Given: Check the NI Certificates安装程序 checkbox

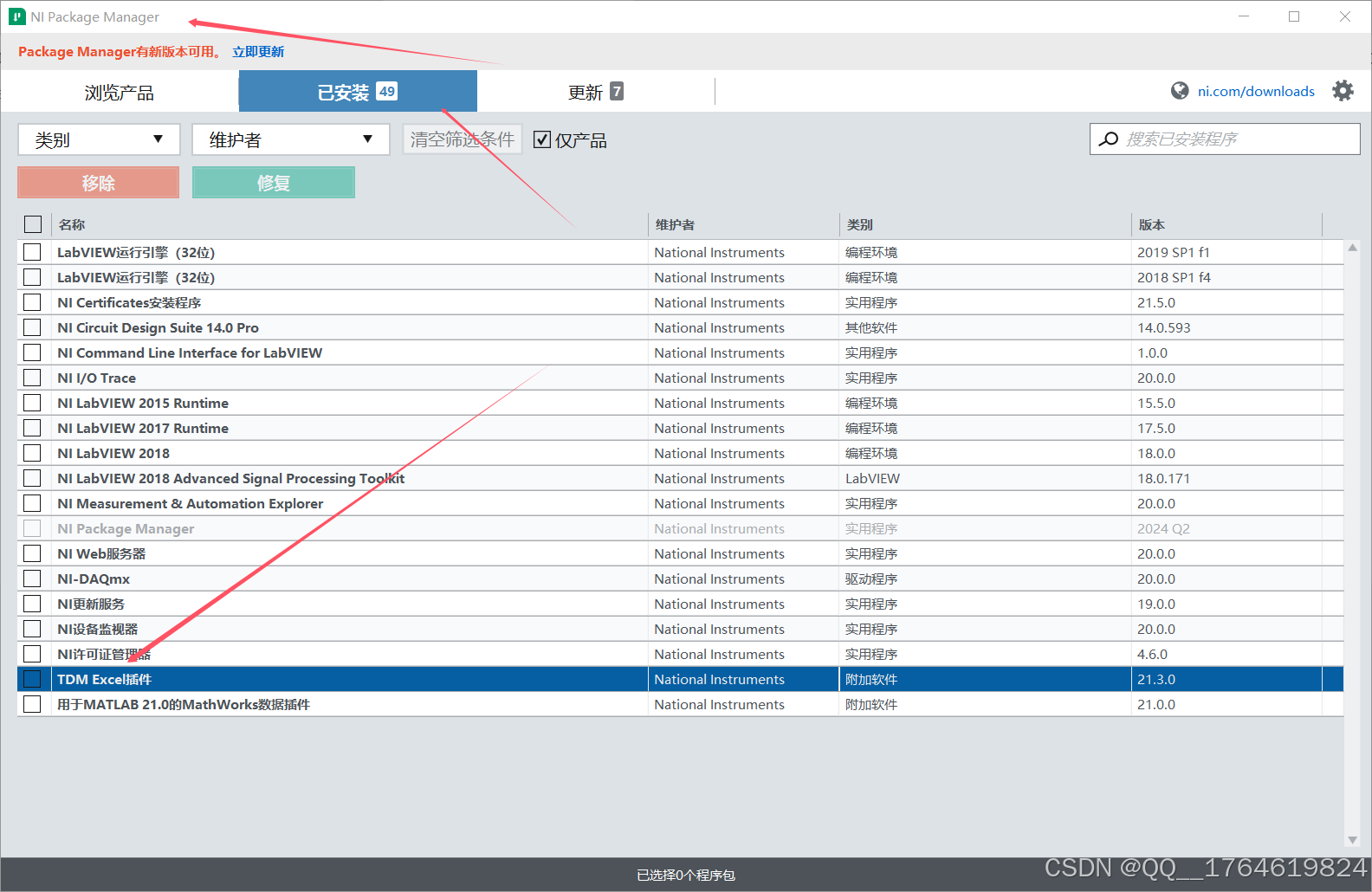Looking at the screenshot, I should 32,302.
